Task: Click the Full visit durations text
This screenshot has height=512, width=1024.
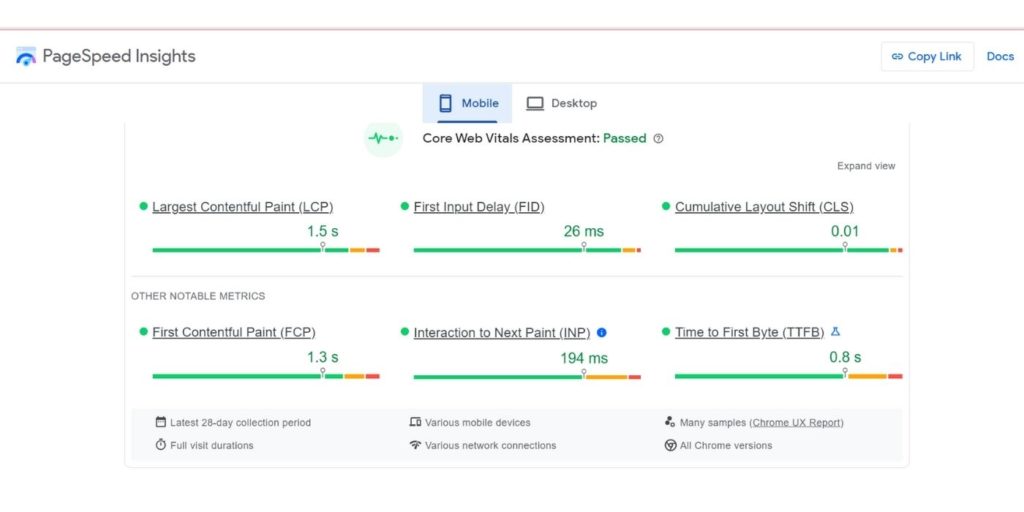Action: tap(212, 445)
